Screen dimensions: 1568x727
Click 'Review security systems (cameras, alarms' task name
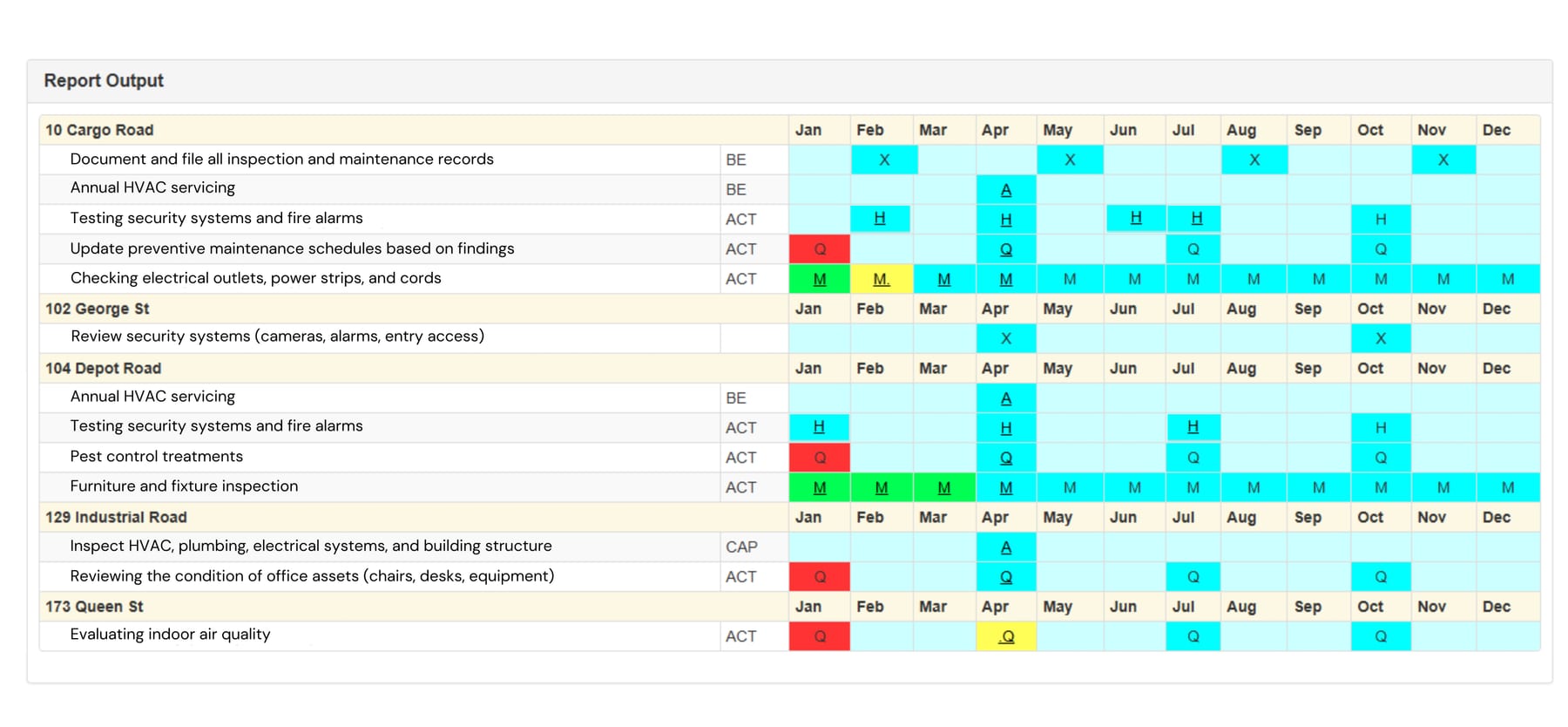click(x=278, y=336)
